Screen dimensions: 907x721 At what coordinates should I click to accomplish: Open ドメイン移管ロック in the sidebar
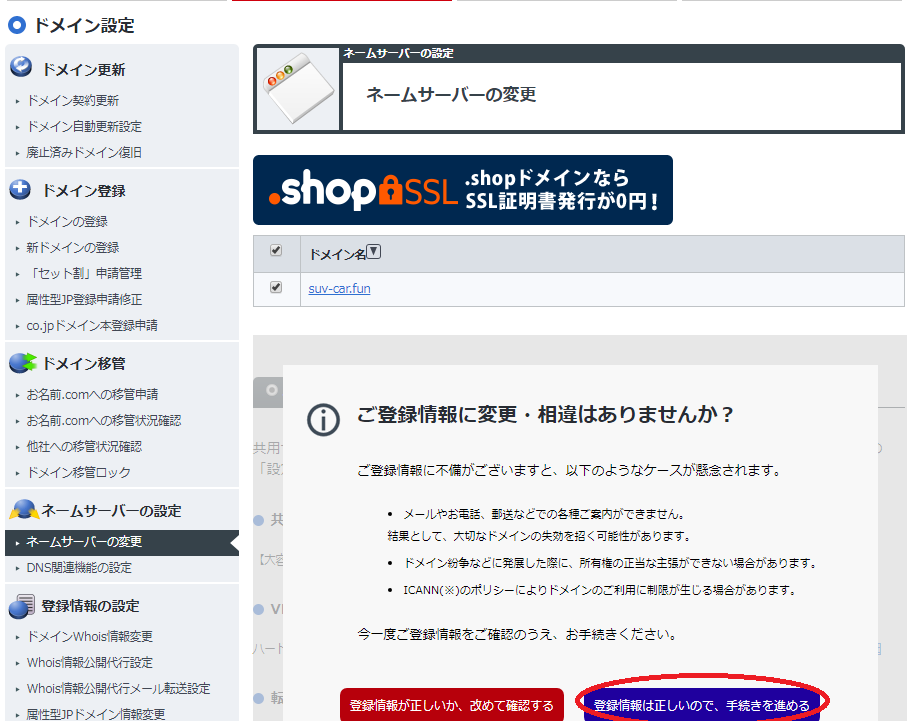pyautogui.click(x=78, y=473)
